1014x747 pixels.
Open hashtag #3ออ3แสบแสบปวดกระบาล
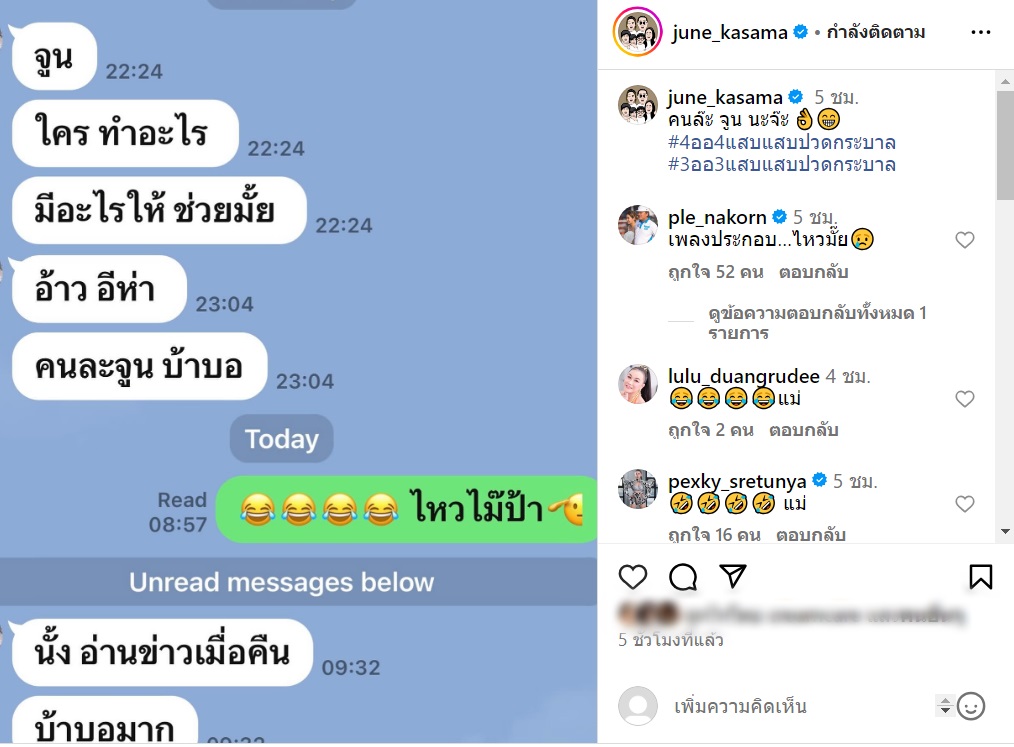(x=781, y=164)
